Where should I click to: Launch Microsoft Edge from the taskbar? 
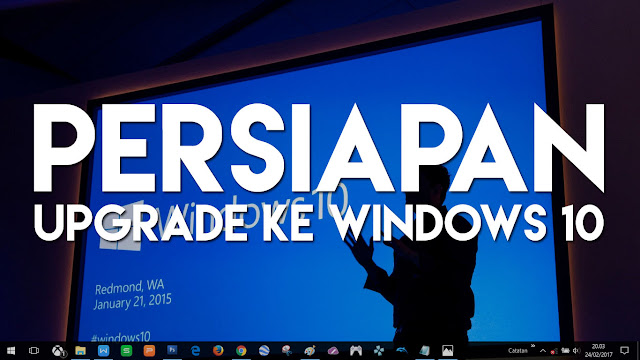click(195, 351)
